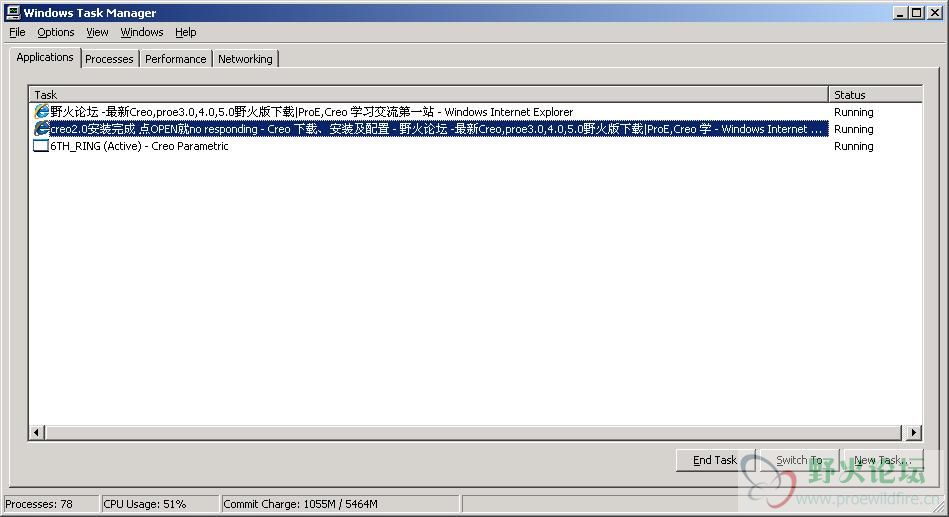Viewport: 949px width, 517px height.
Task: Minimize the Task Manager window
Action: point(901,13)
